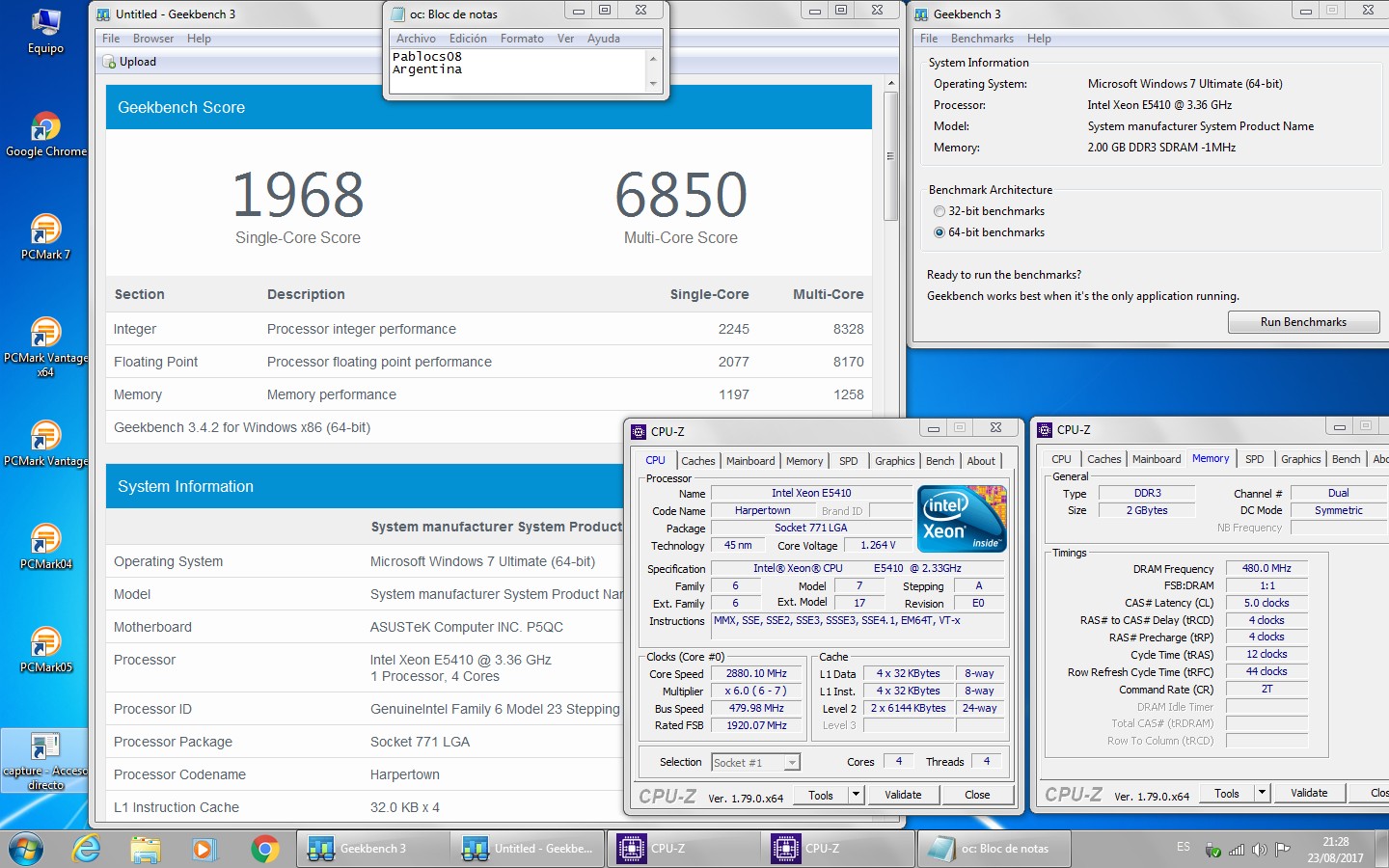Switch to the Geekbench 3 taskbar button
The image size is (1389, 868).
[372, 849]
